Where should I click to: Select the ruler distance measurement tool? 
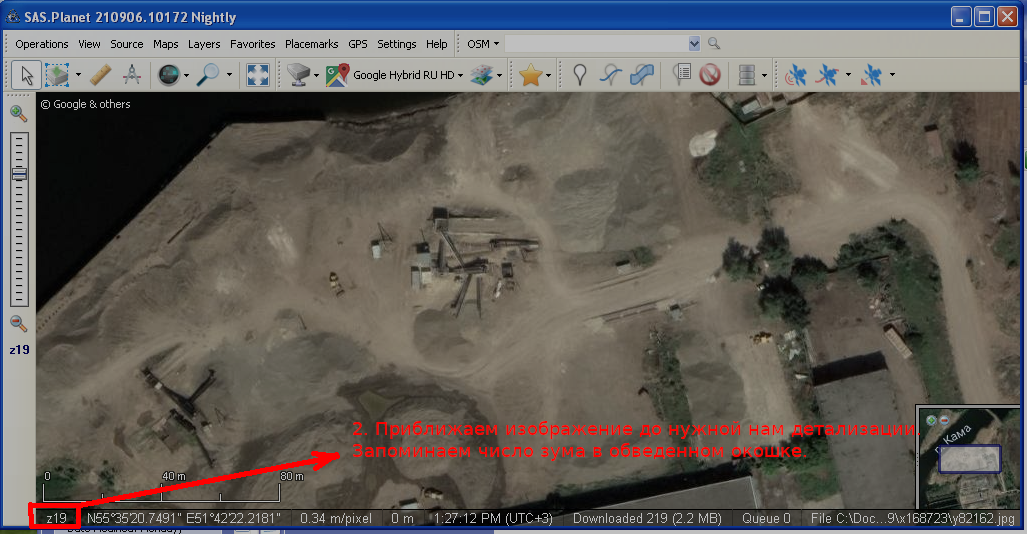point(99,75)
